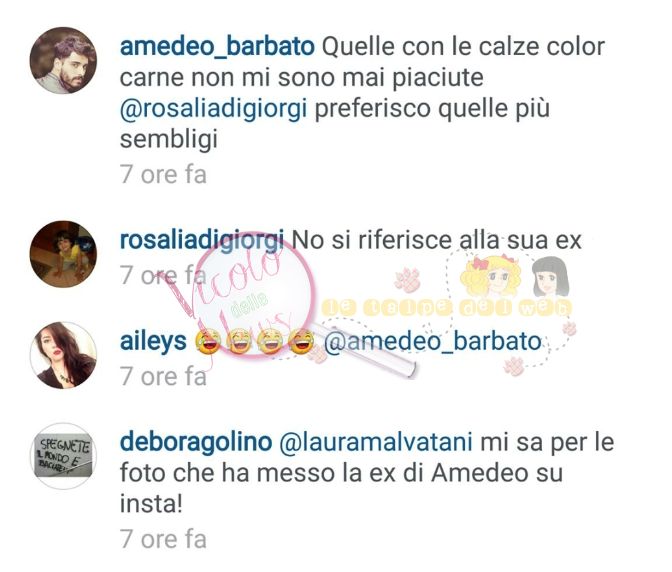The image size is (672, 572).
Task: Tap the deboragolino username
Action: point(196,443)
